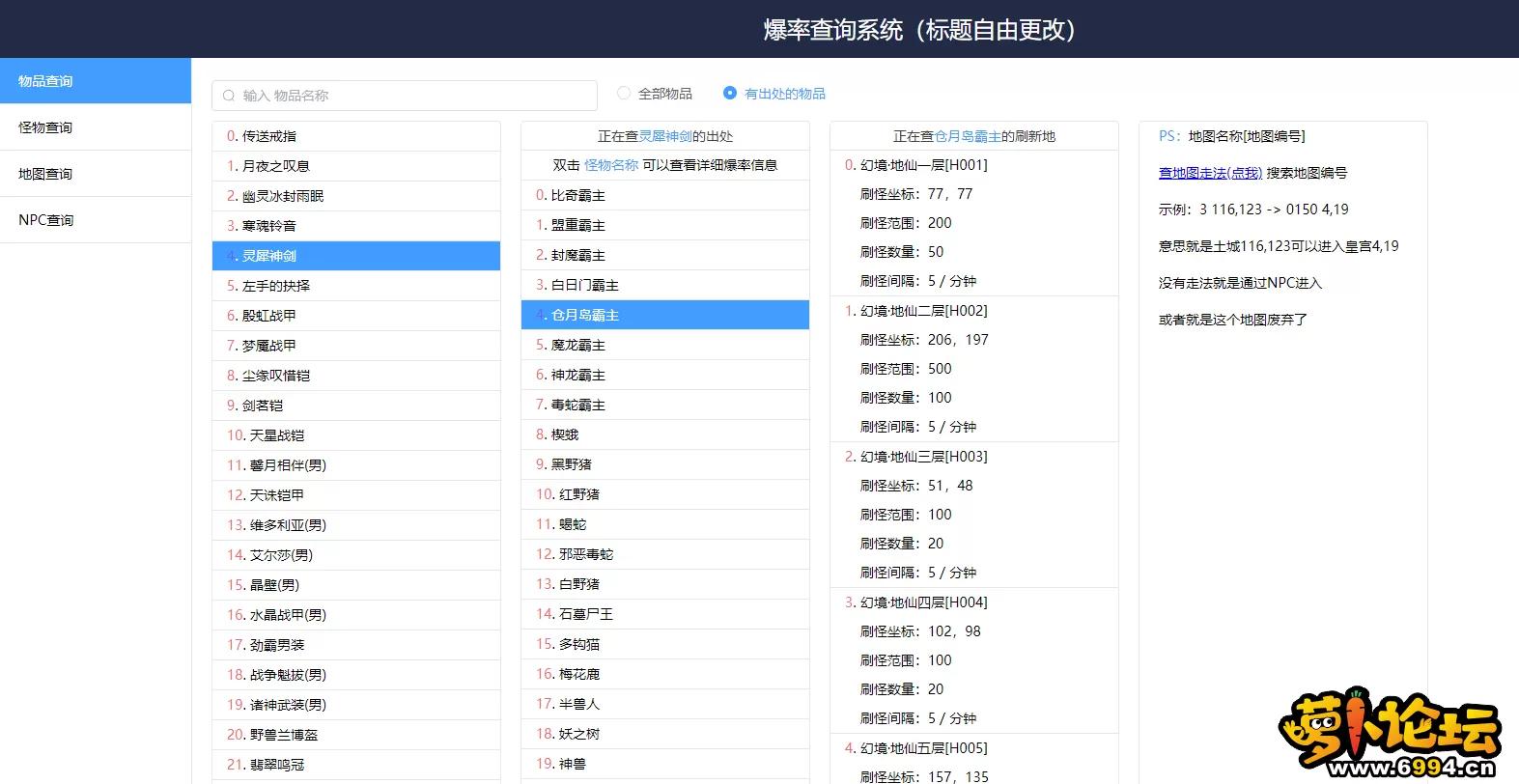Viewport: 1519px width, 784px height.
Task: Choose monster 盟重霸主
Action: pos(665,225)
